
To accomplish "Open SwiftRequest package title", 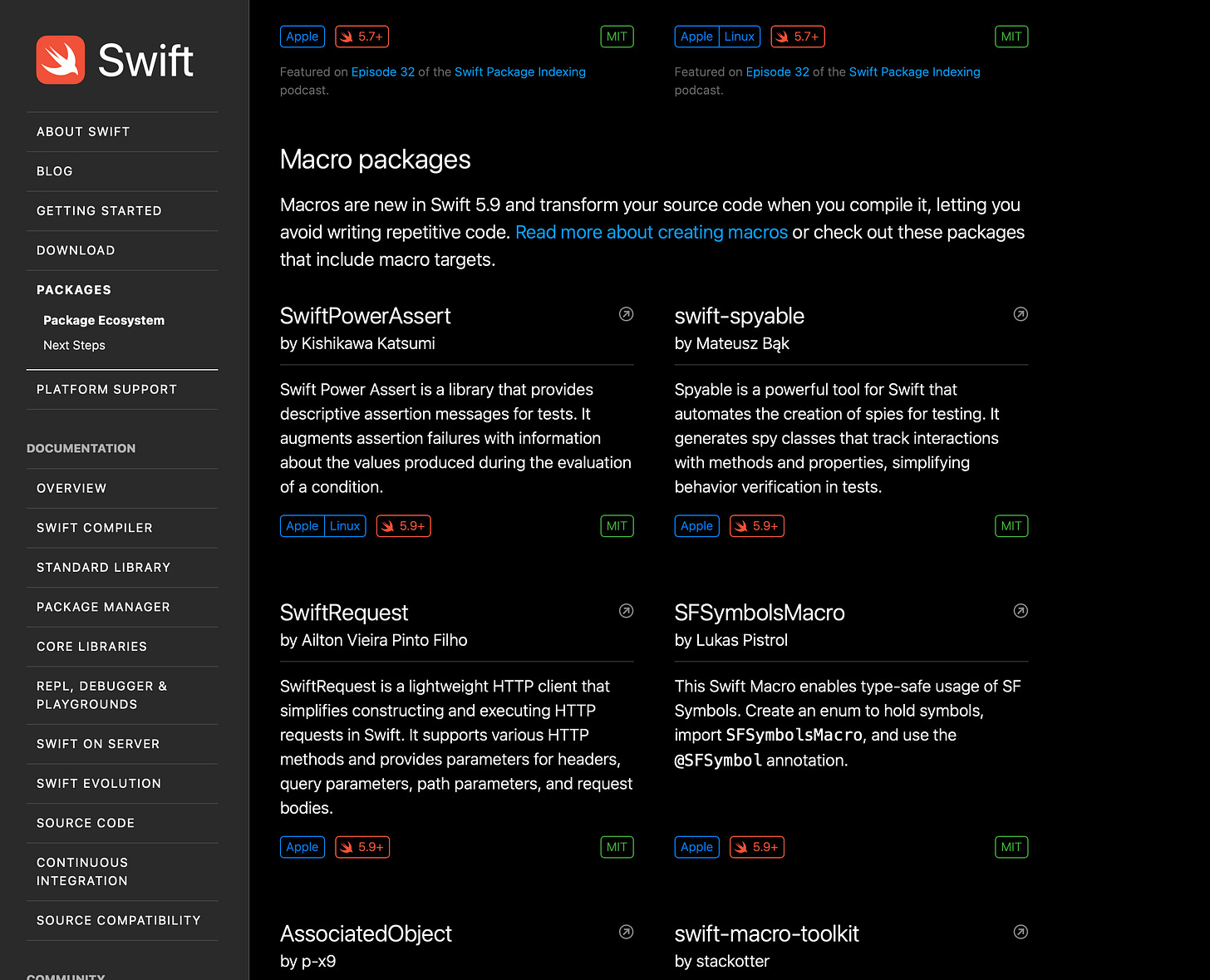I will 344,613.
